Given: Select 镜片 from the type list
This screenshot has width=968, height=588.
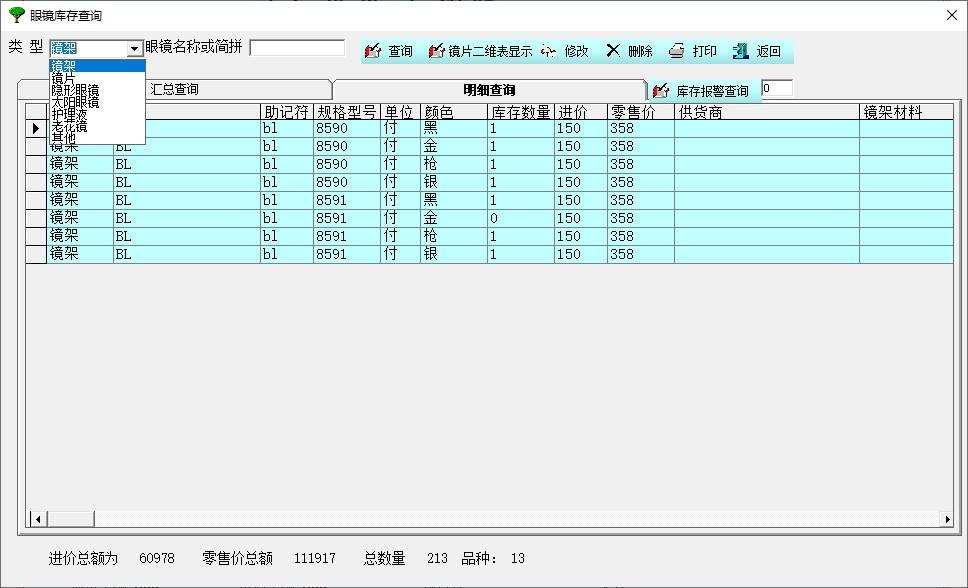Looking at the screenshot, I should (63, 78).
